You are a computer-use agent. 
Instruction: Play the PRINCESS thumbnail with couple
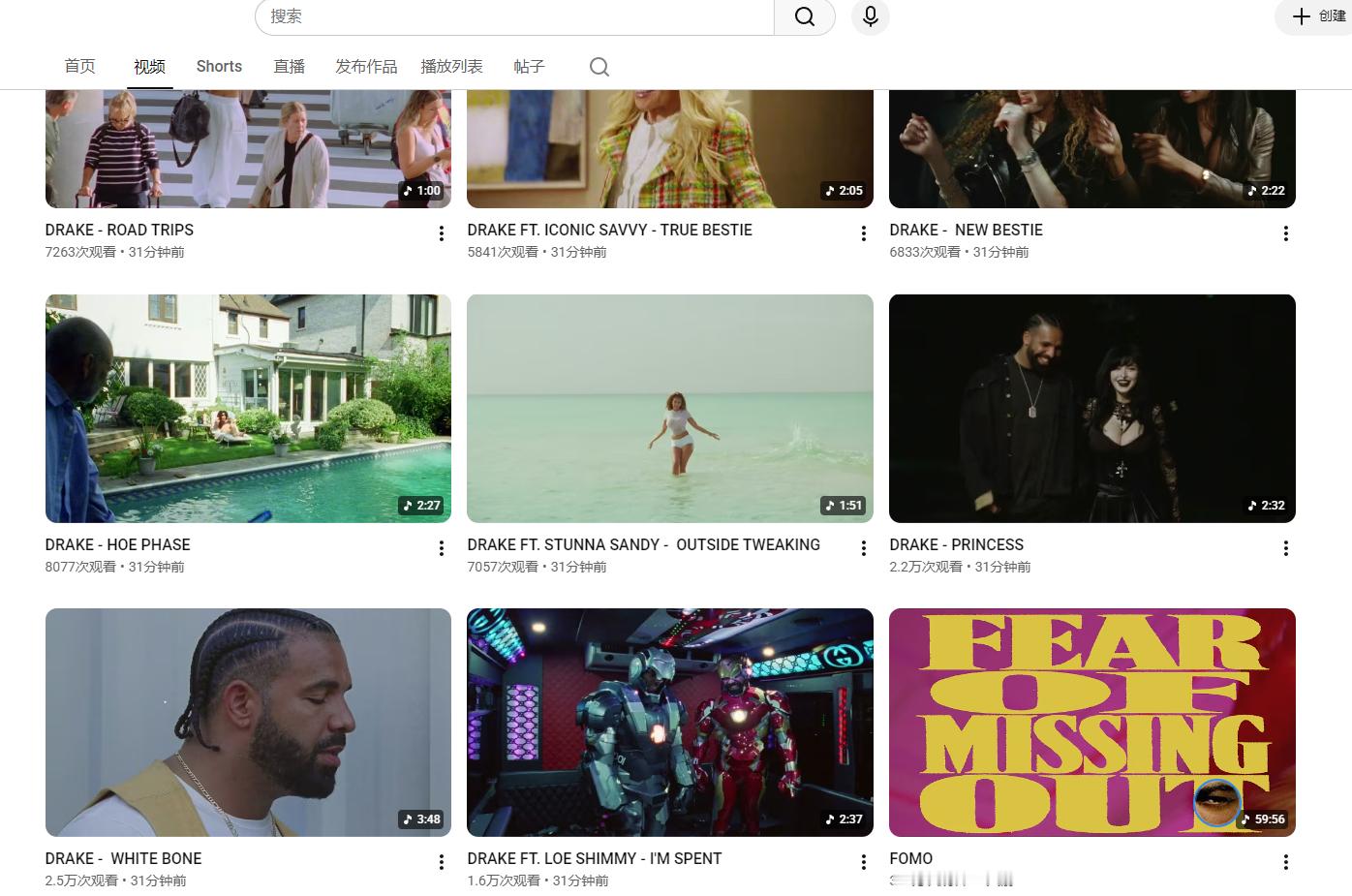(x=1092, y=409)
